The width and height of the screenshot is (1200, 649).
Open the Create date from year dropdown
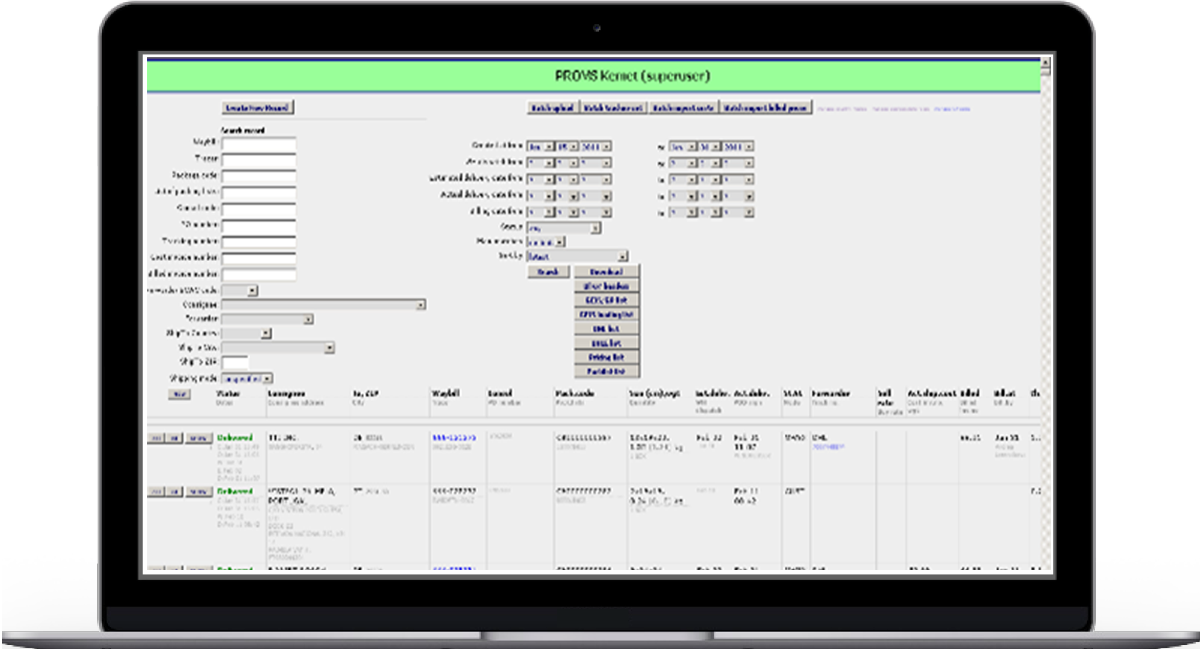coord(597,146)
